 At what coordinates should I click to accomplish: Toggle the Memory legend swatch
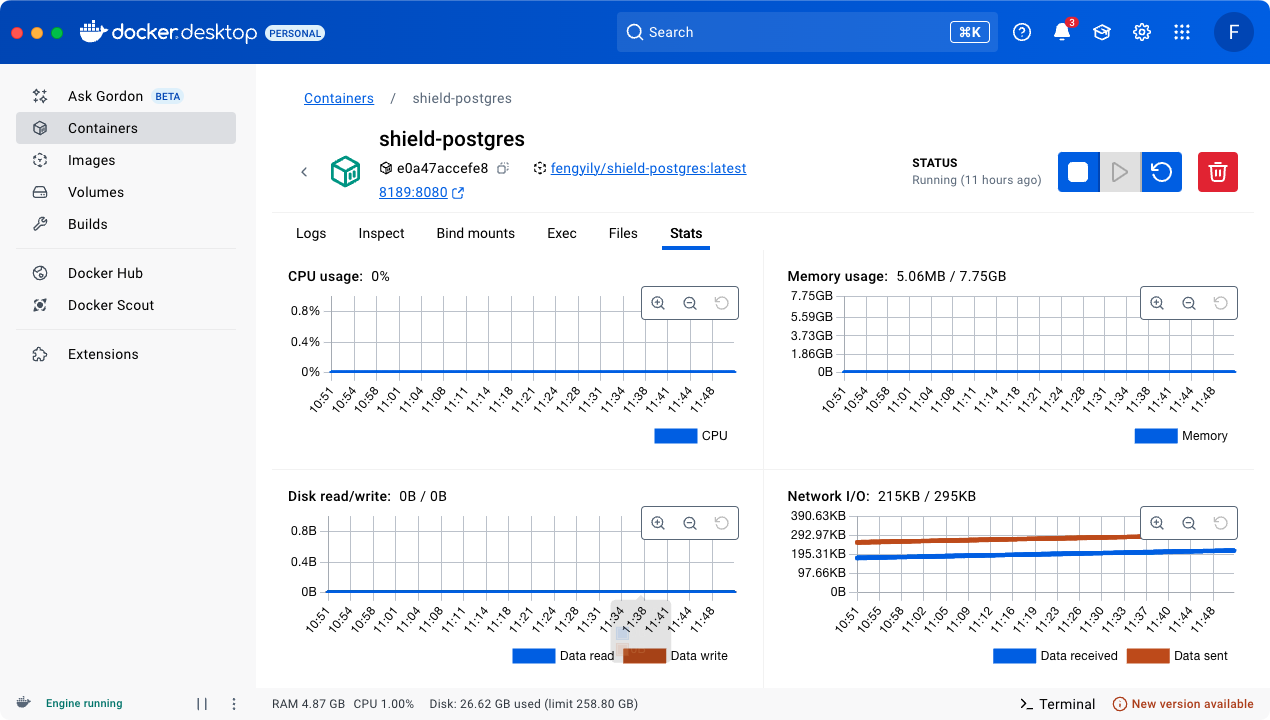click(1156, 436)
